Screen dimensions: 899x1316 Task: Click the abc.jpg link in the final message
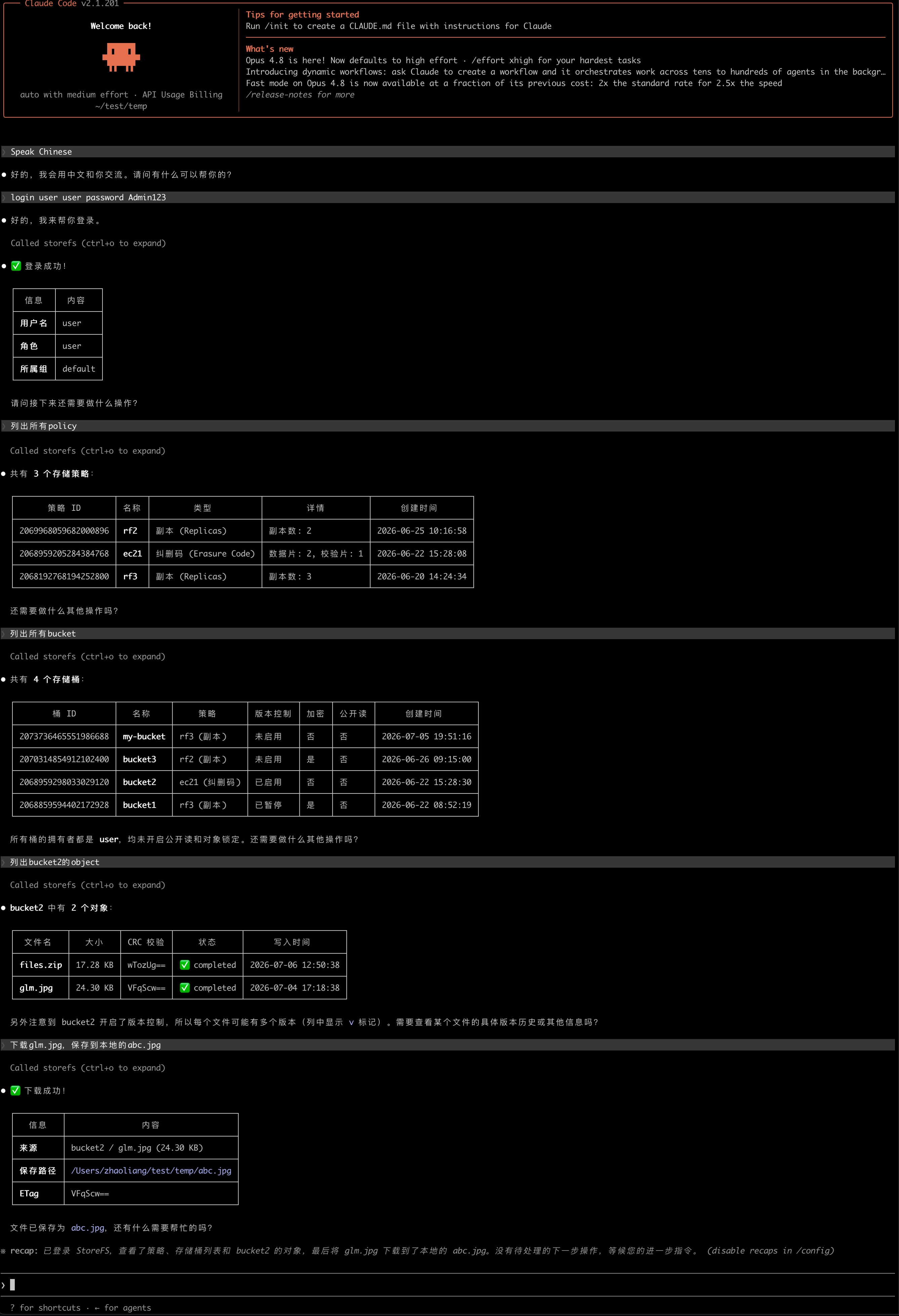tap(88, 1228)
